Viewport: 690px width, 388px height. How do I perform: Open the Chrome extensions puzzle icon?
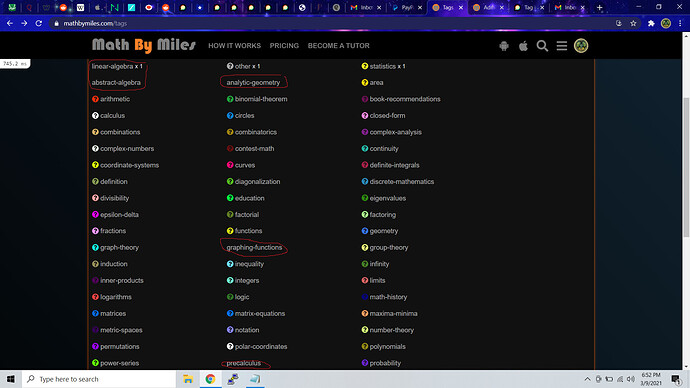coord(651,23)
